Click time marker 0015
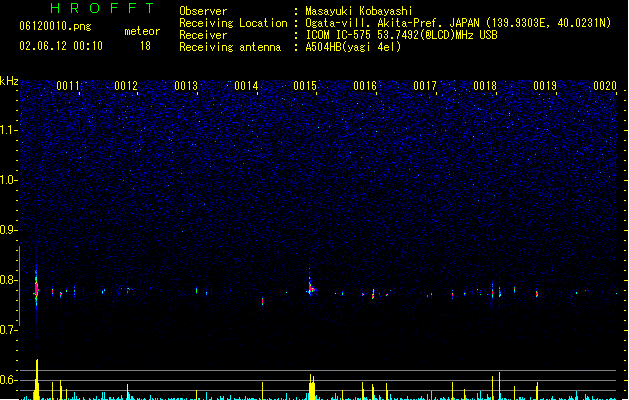This screenshot has height=400, width=629. (305, 86)
